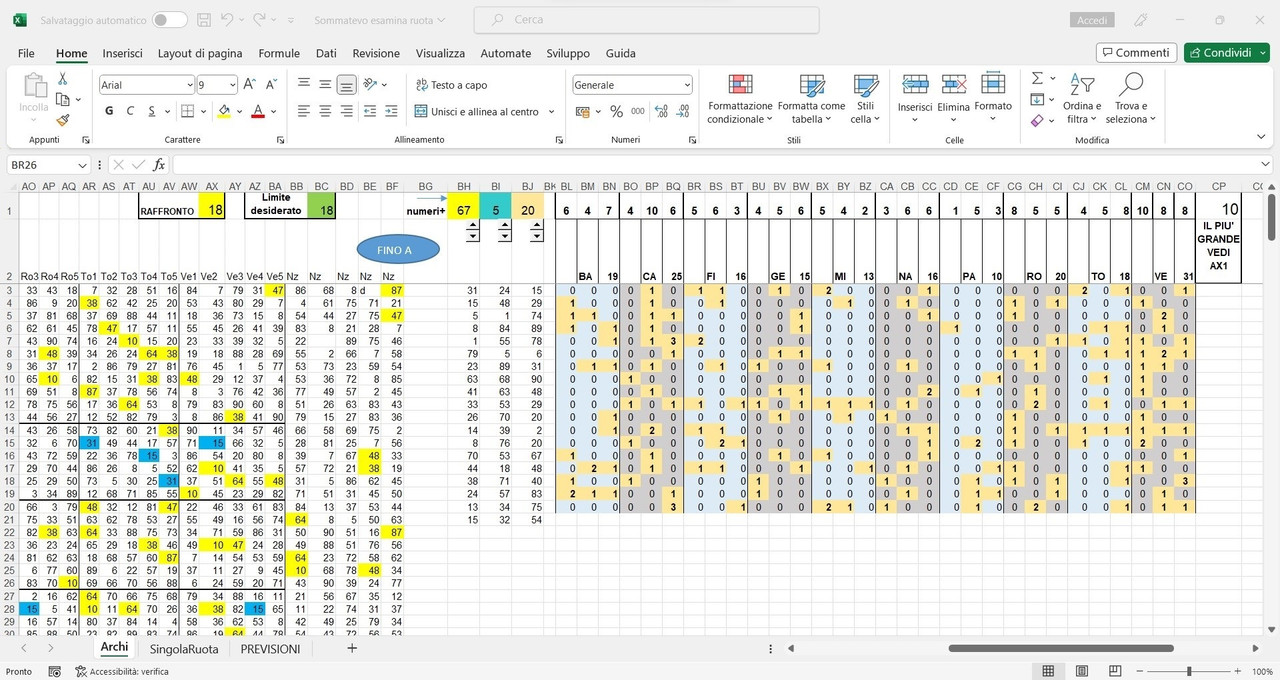Open the font size 9 dropdown
1280x680 pixels.
232,85
